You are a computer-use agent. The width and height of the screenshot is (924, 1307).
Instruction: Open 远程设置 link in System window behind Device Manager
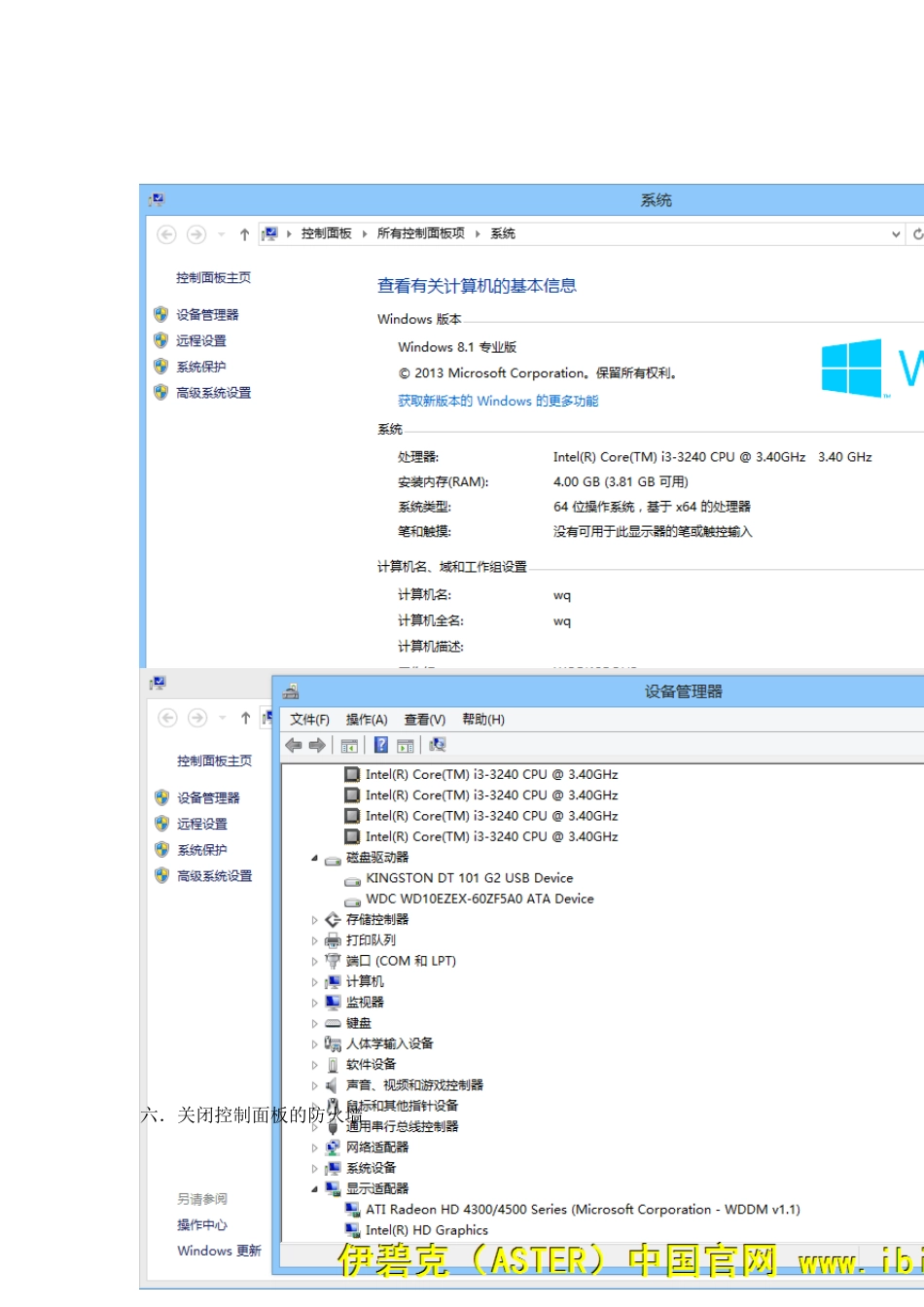(x=202, y=824)
